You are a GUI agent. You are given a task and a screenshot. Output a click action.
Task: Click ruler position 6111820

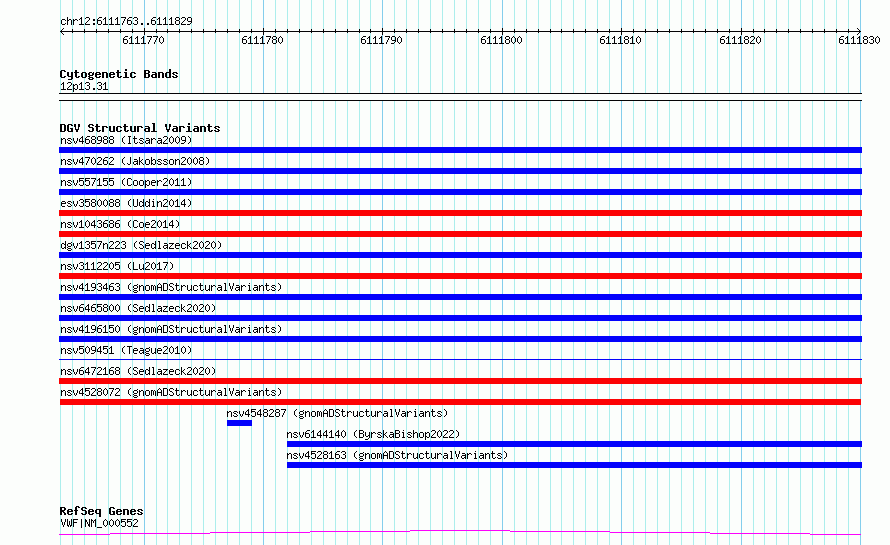[740, 40]
